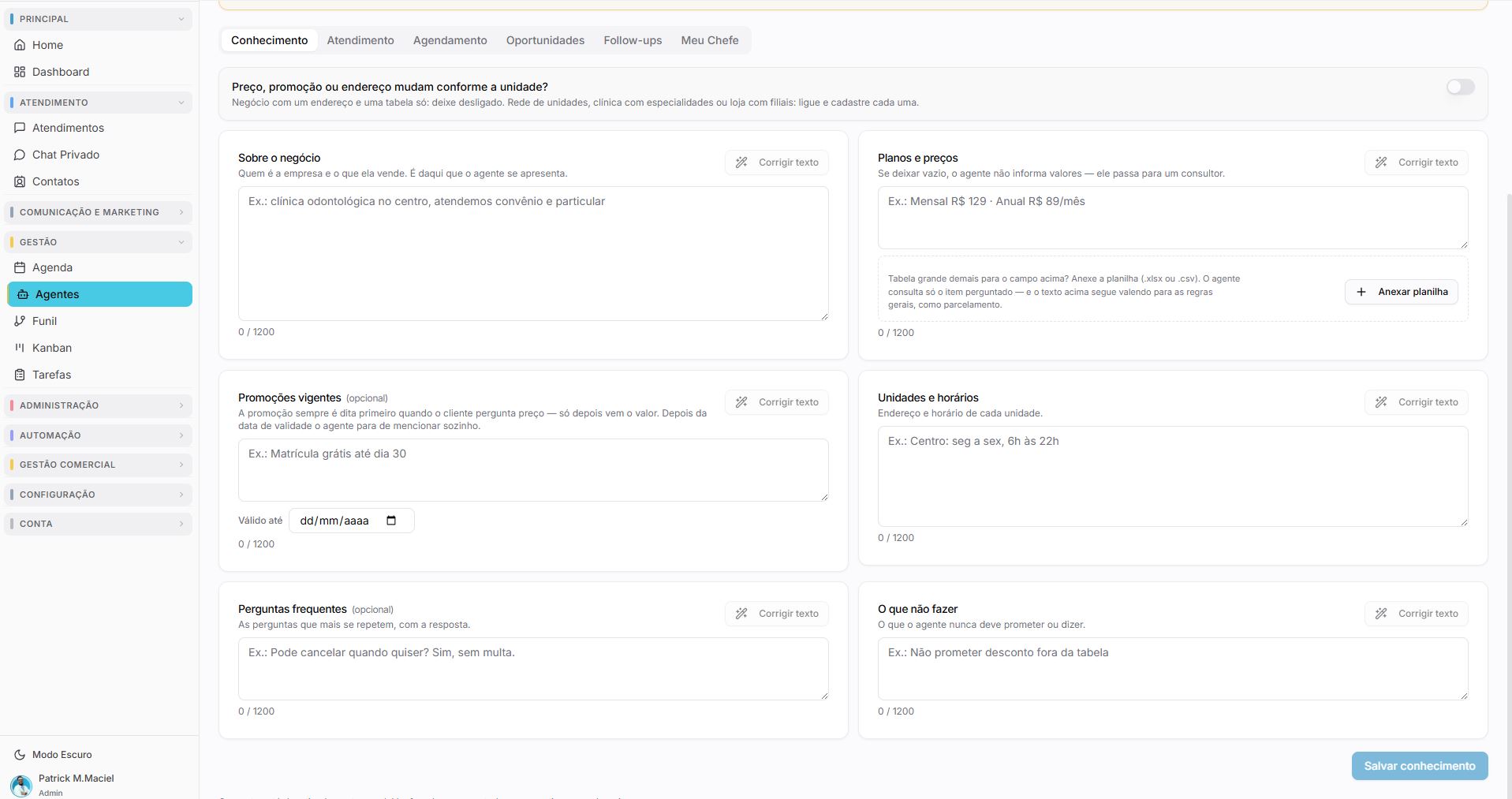
Task: Expand the CONTA sidebar section
Action: click(x=99, y=524)
